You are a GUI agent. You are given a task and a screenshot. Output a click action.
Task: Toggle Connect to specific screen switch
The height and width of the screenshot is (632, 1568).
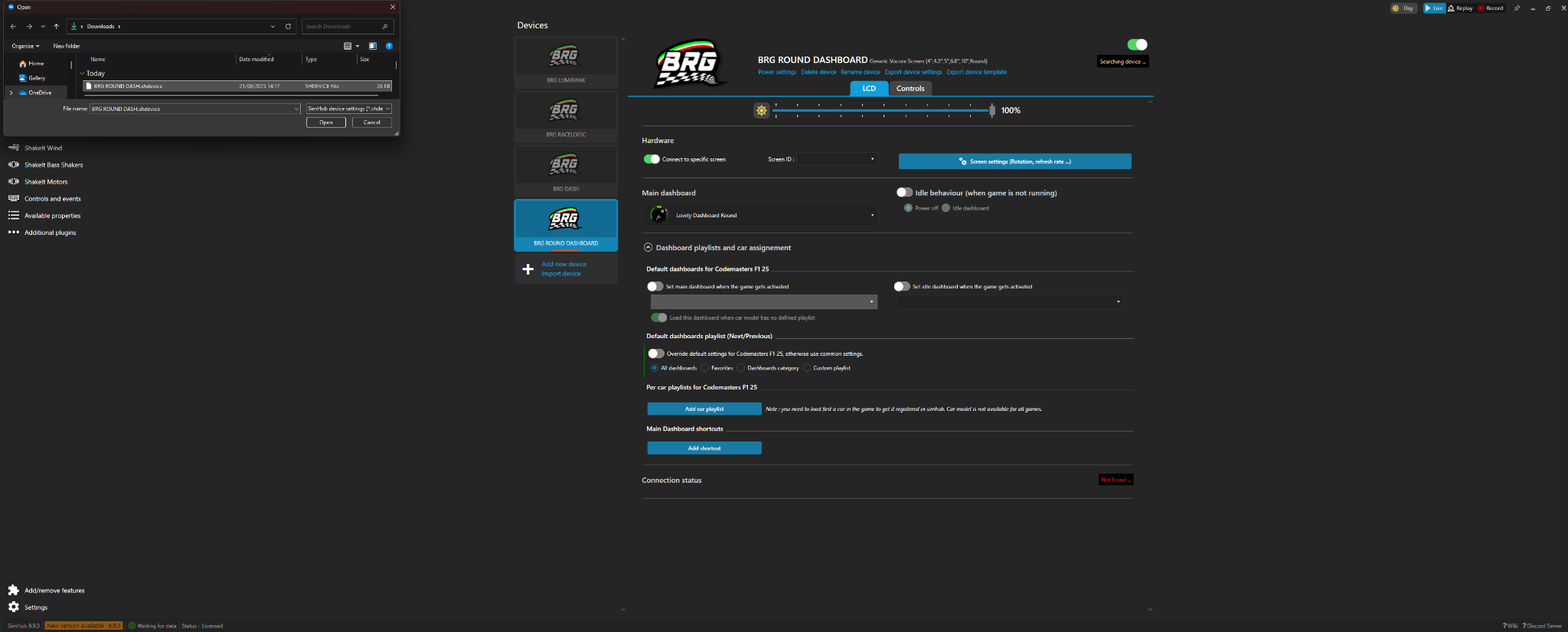[x=652, y=159]
